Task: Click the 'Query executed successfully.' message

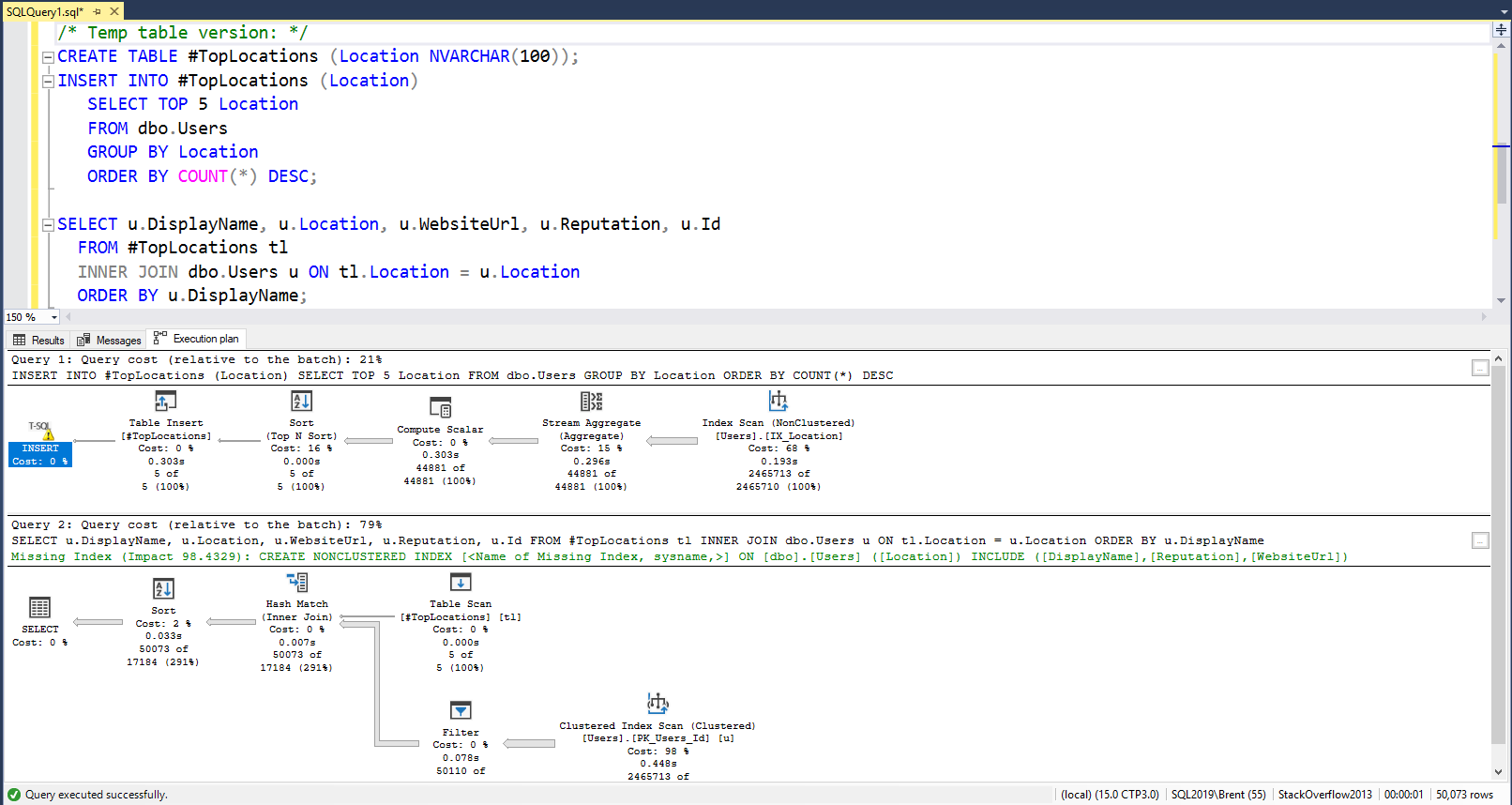Action: (97, 795)
